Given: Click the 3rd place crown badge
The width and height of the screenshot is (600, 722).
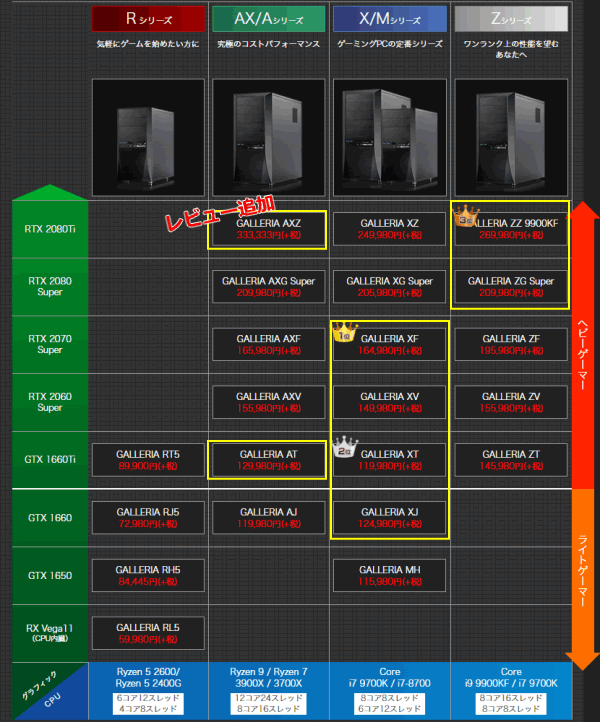Looking at the screenshot, I should tap(466, 216).
